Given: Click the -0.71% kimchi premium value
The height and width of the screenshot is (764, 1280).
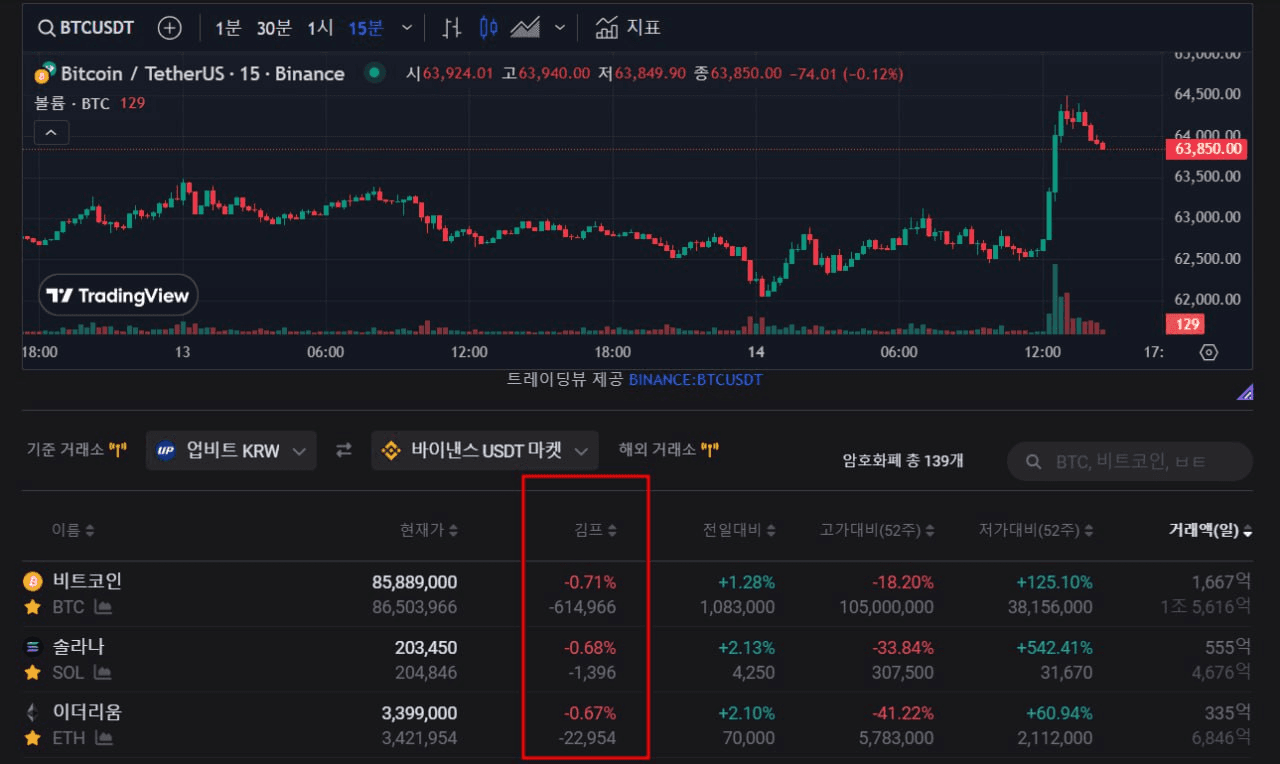Looking at the screenshot, I should (x=590, y=582).
